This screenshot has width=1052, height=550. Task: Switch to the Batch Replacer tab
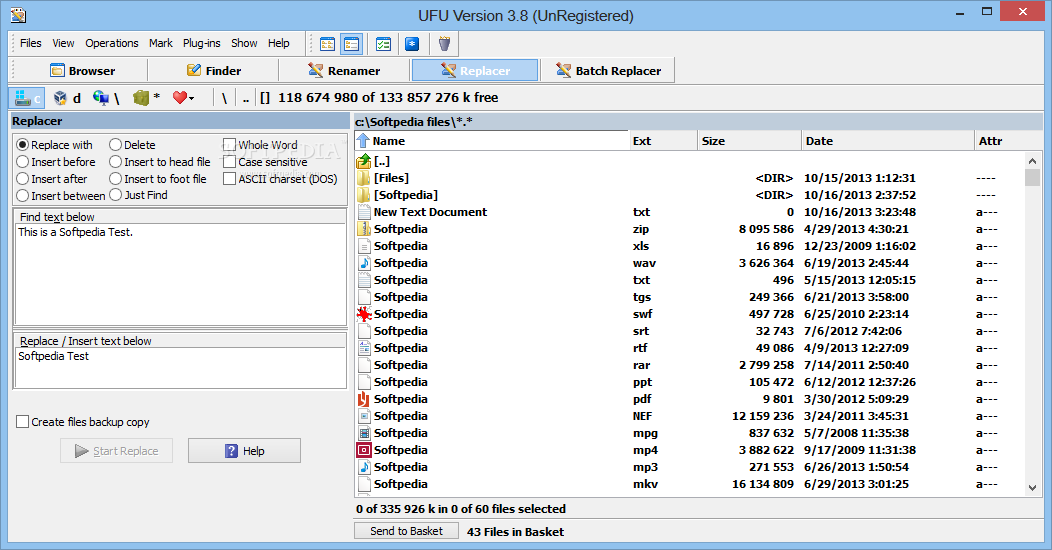(x=609, y=70)
